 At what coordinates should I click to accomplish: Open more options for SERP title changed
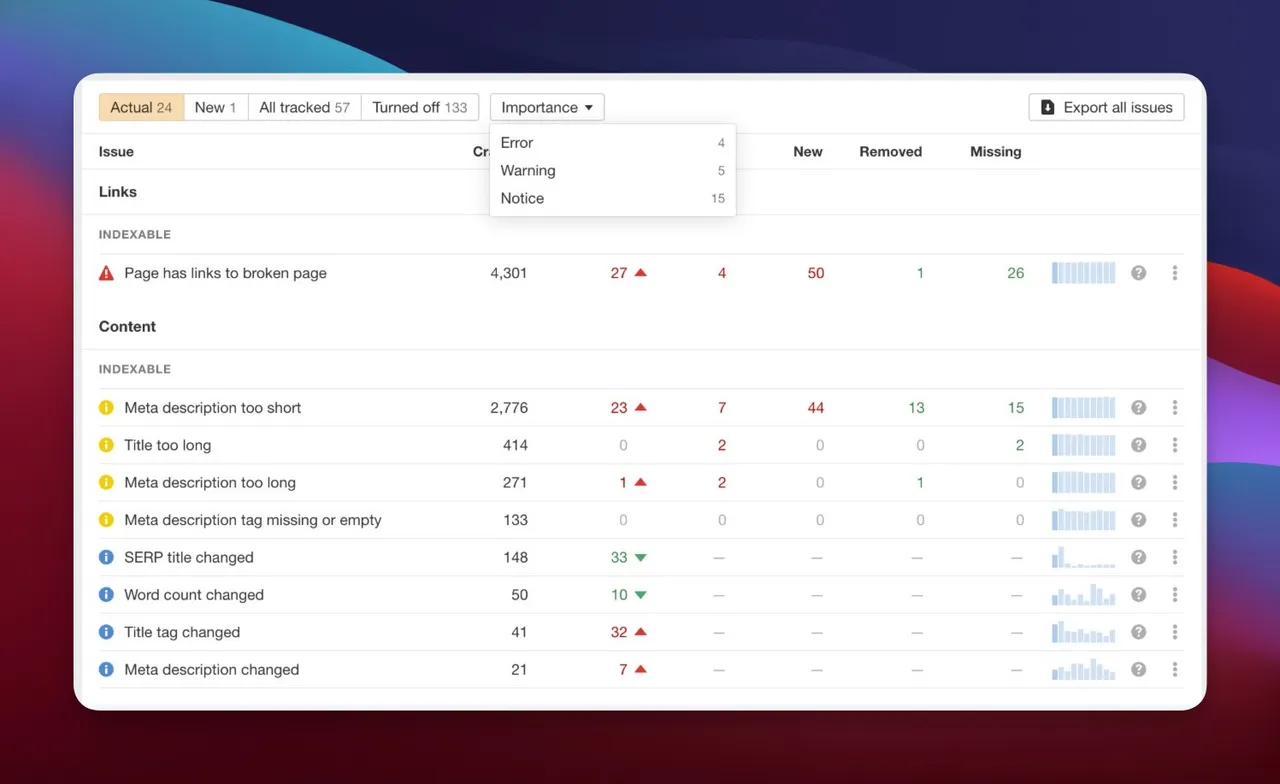1175,557
